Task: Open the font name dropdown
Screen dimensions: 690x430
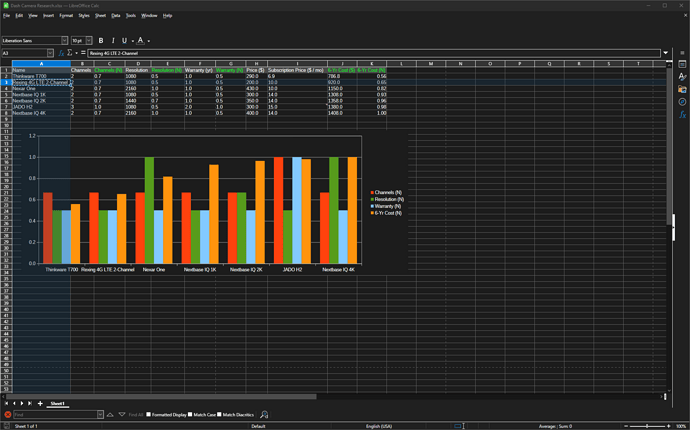Action: [x=64, y=40]
